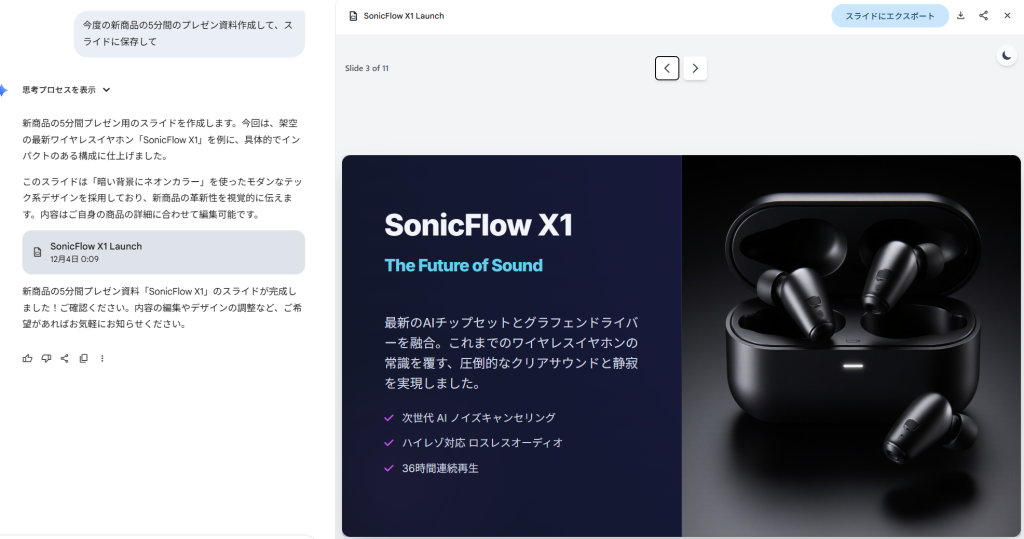Click the thumbs down icon
The height and width of the screenshot is (539, 1024).
pos(46,358)
